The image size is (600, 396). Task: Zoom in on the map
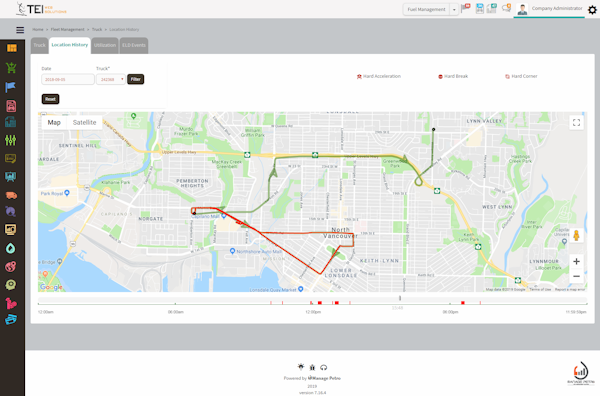(x=576, y=262)
